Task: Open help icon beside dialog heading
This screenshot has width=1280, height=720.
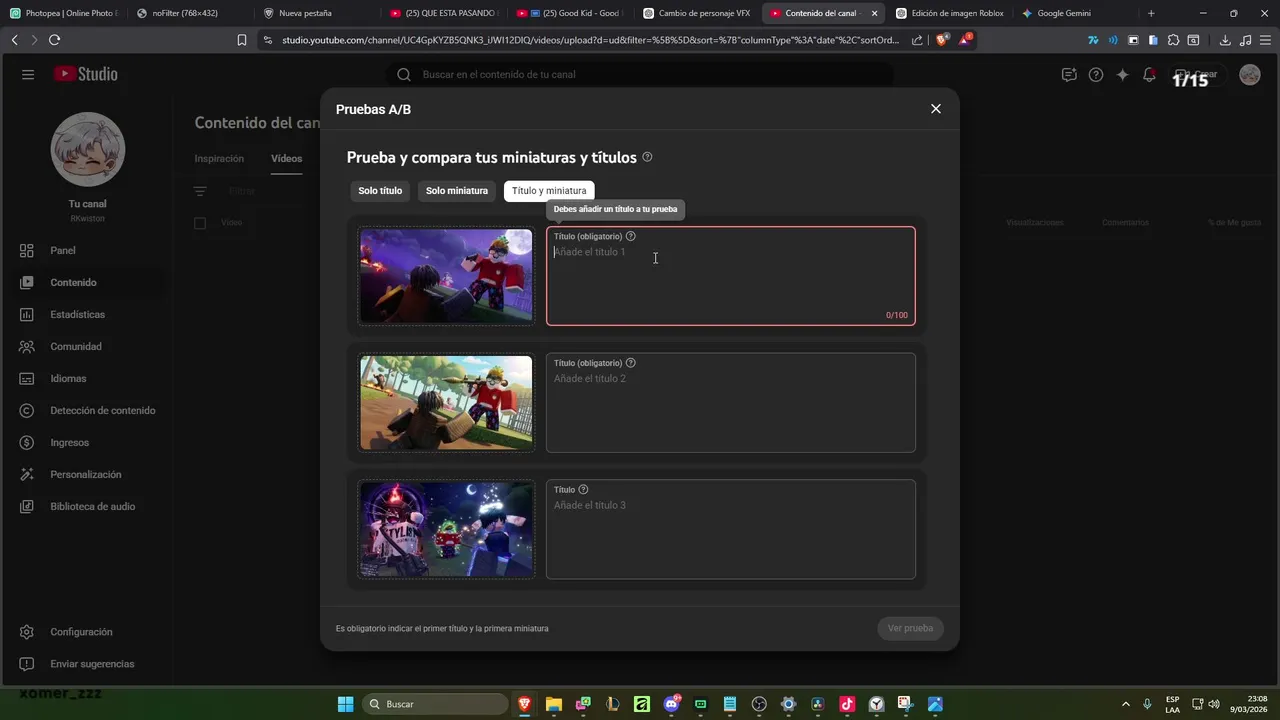Action: point(647,157)
